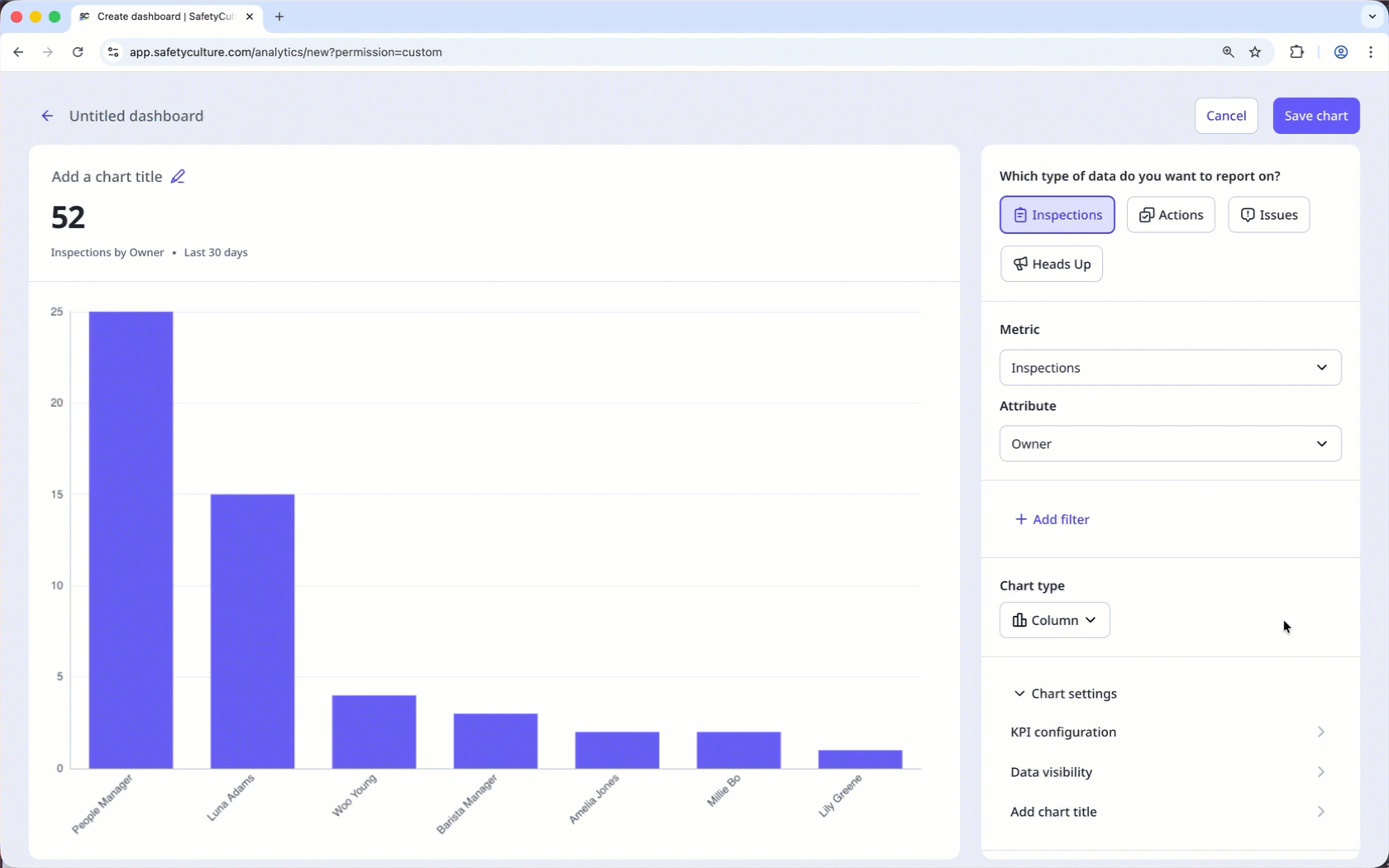Bookmark this page with the star icon

click(1255, 52)
